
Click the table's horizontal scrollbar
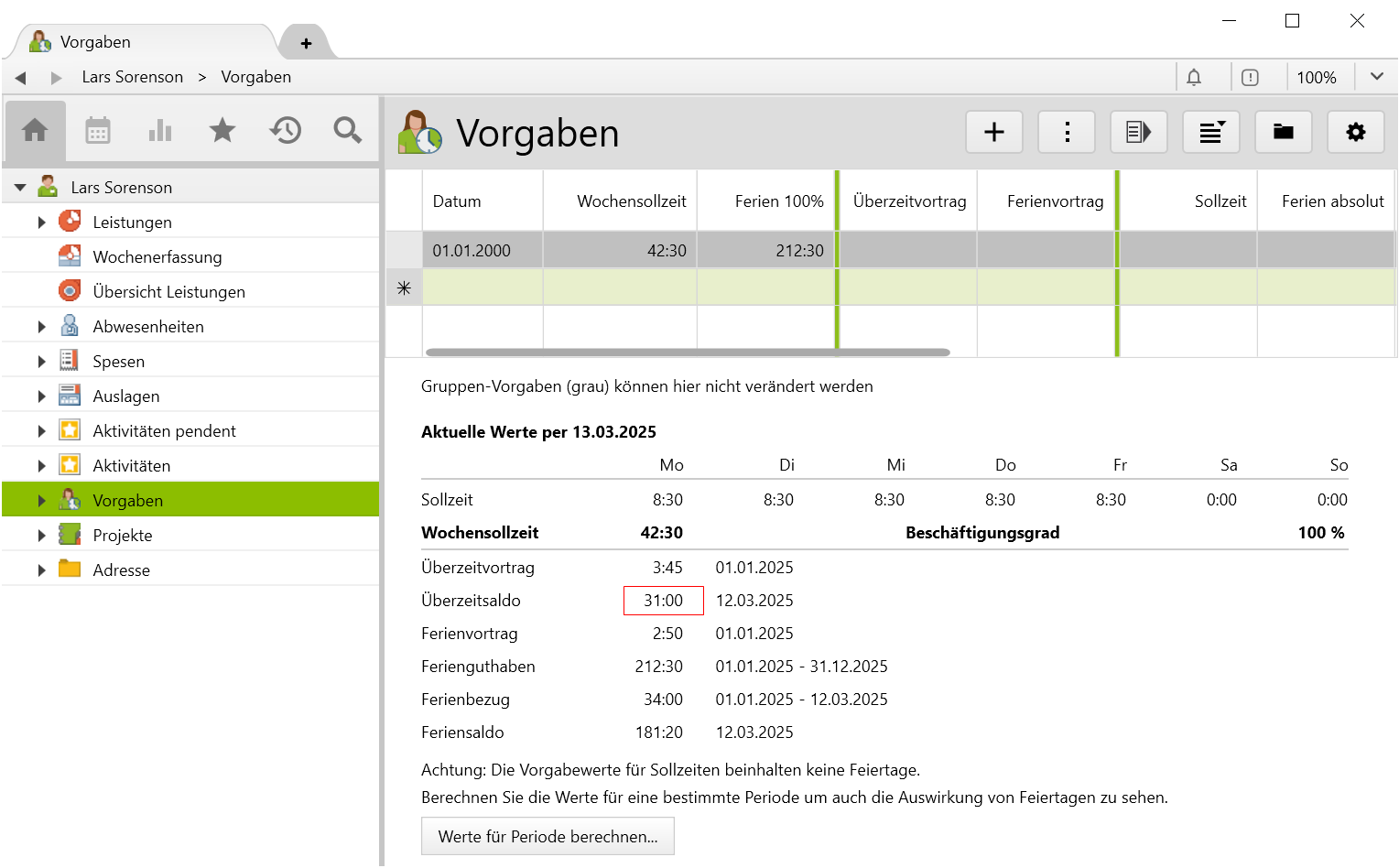(687, 353)
